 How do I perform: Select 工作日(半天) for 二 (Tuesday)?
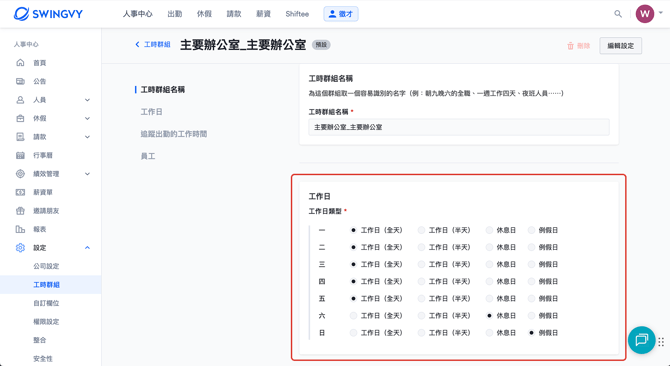(x=421, y=247)
